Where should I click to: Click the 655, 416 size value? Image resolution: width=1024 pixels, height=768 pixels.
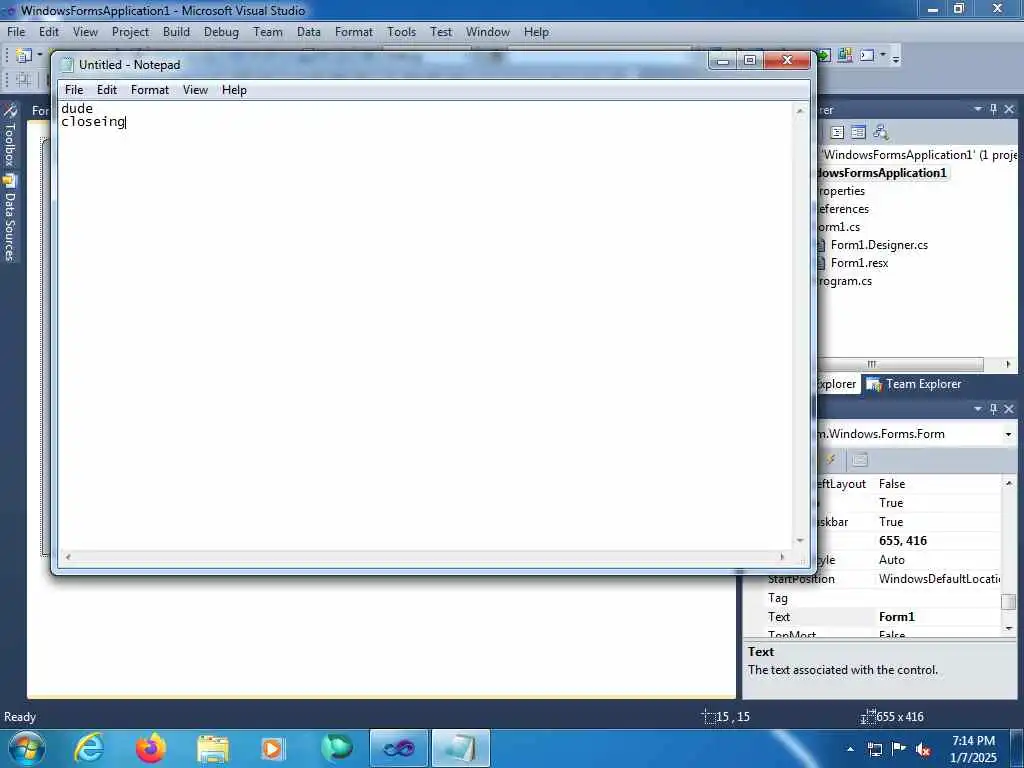(x=903, y=541)
